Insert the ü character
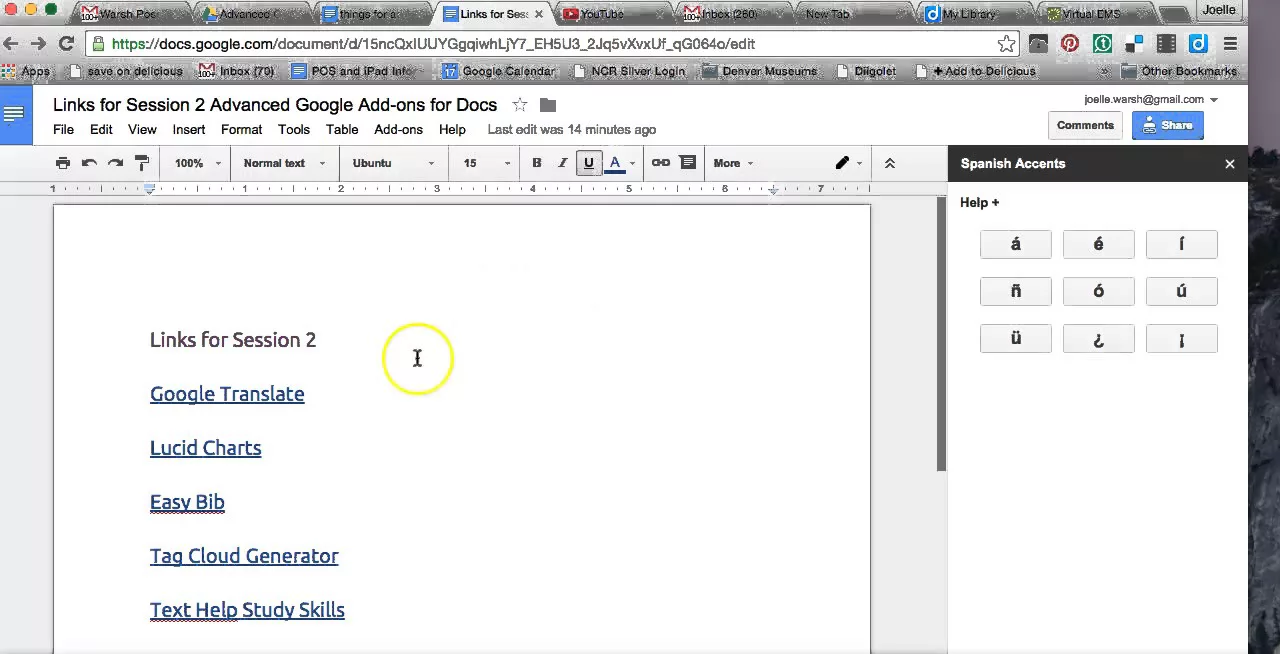This screenshot has height=654, width=1280. (1016, 339)
